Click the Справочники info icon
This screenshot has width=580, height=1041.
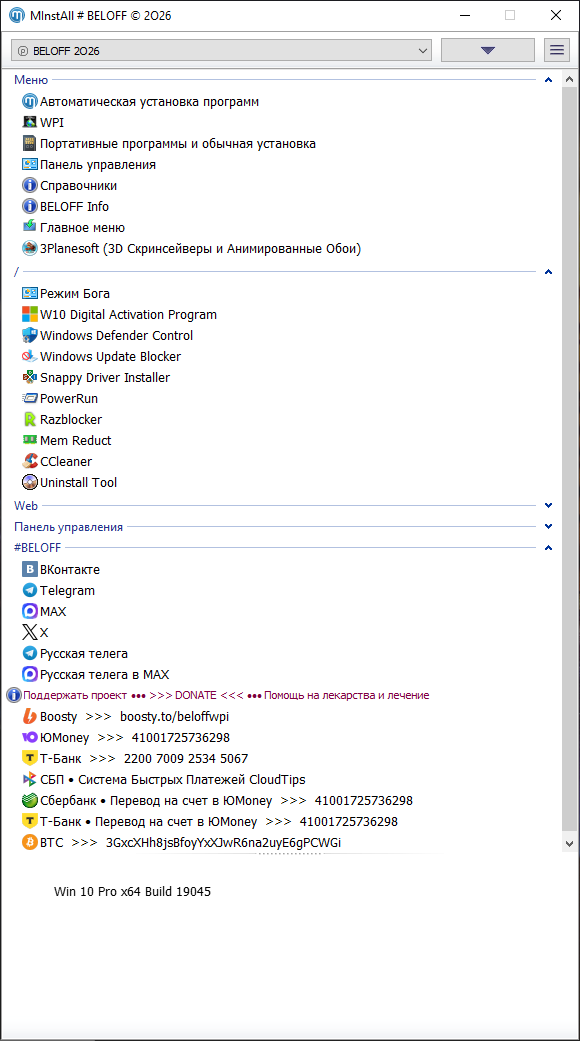tap(30, 185)
